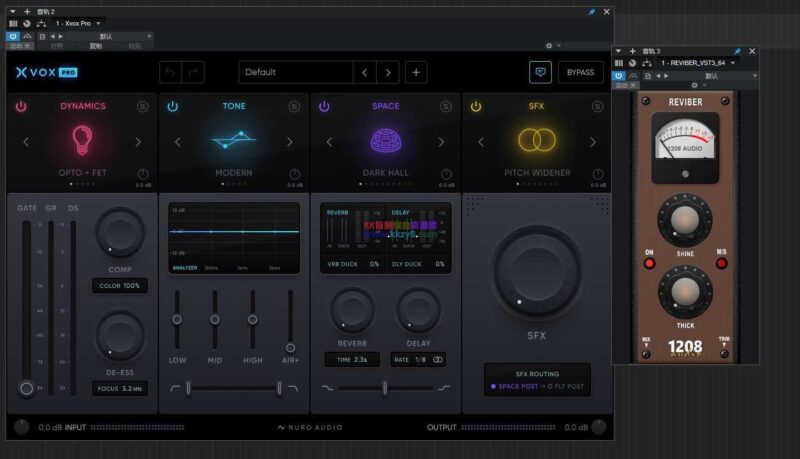This screenshot has width=800, height=459.
Task: Go to previous preset with left chevron
Action: pyautogui.click(x=364, y=72)
